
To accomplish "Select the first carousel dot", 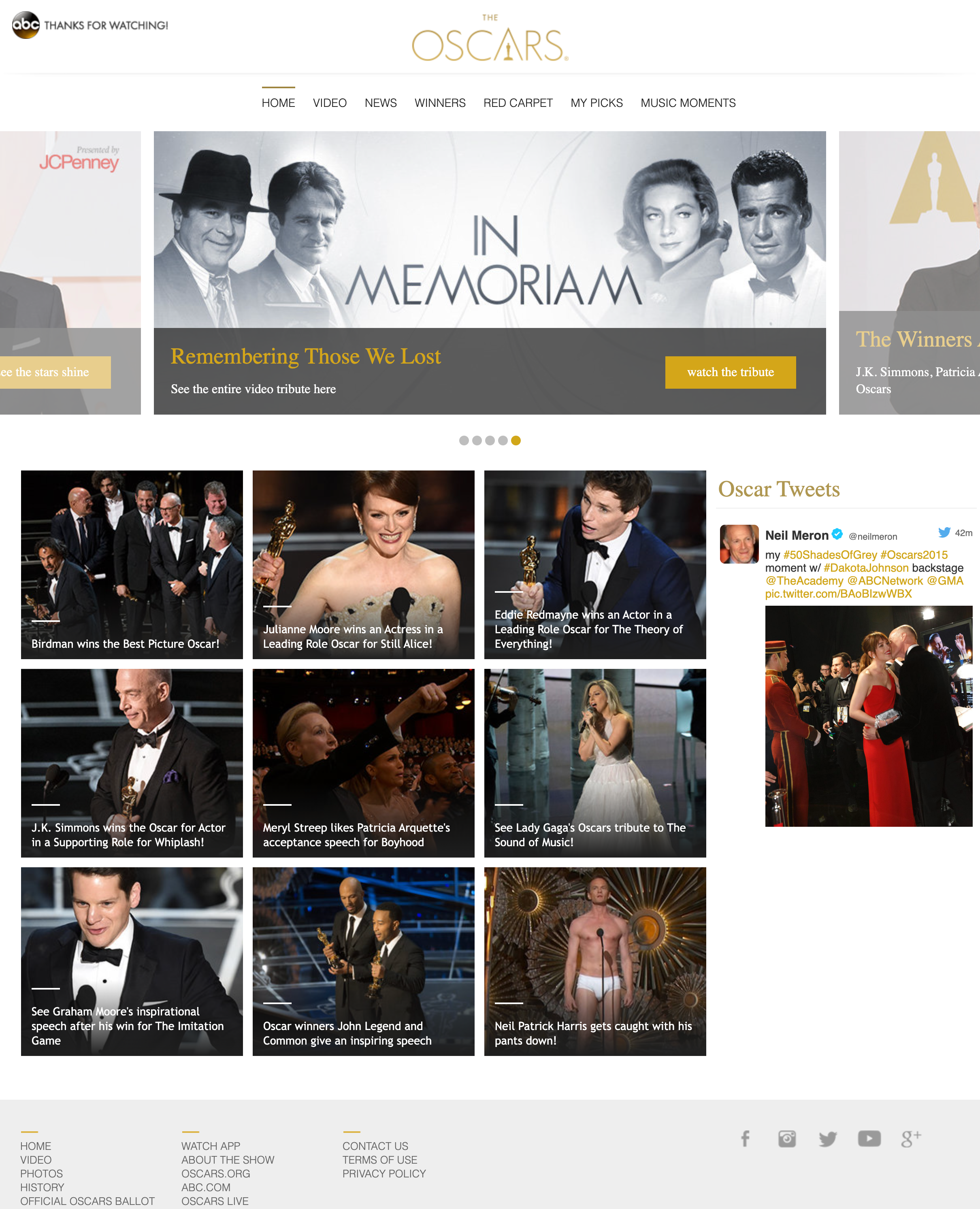I will pyautogui.click(x=463, y=440).
